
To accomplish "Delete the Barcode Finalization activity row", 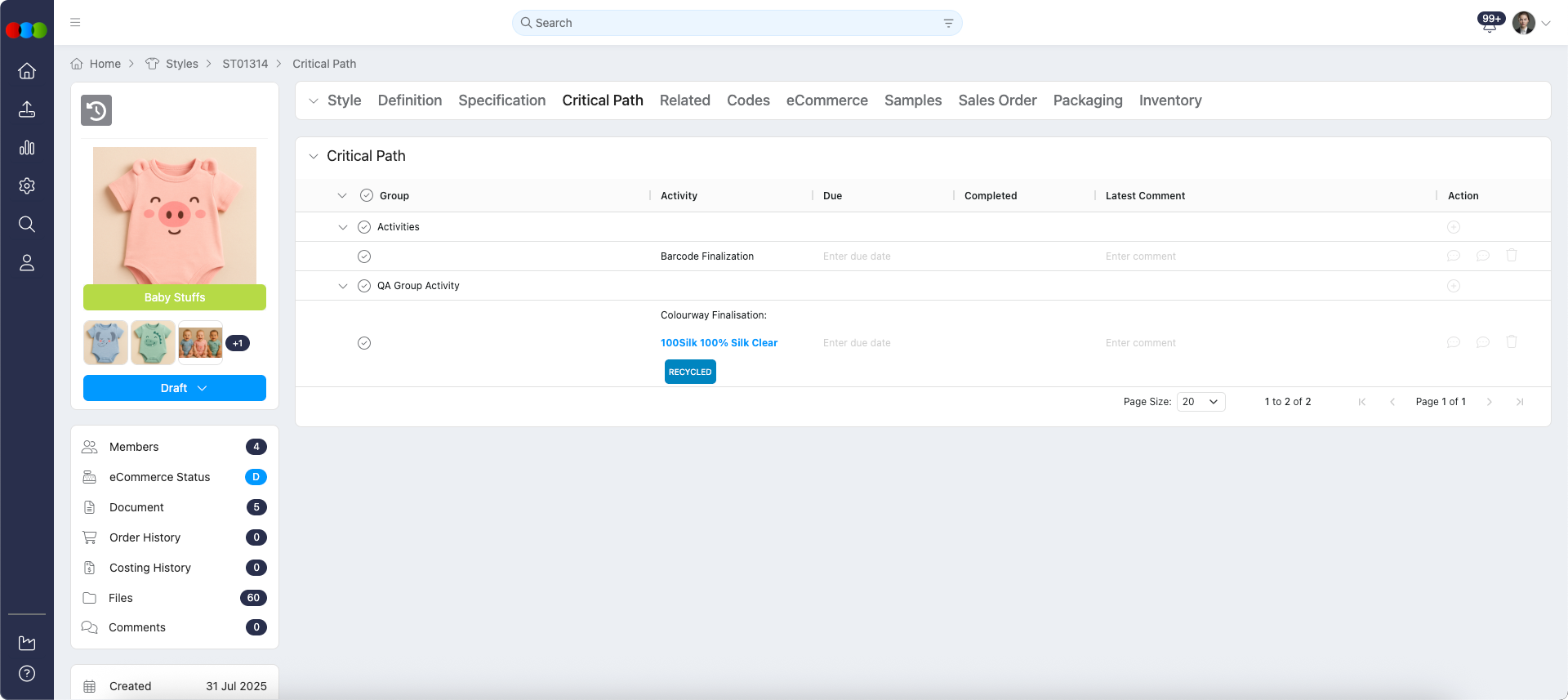I will coord(1511,256).
